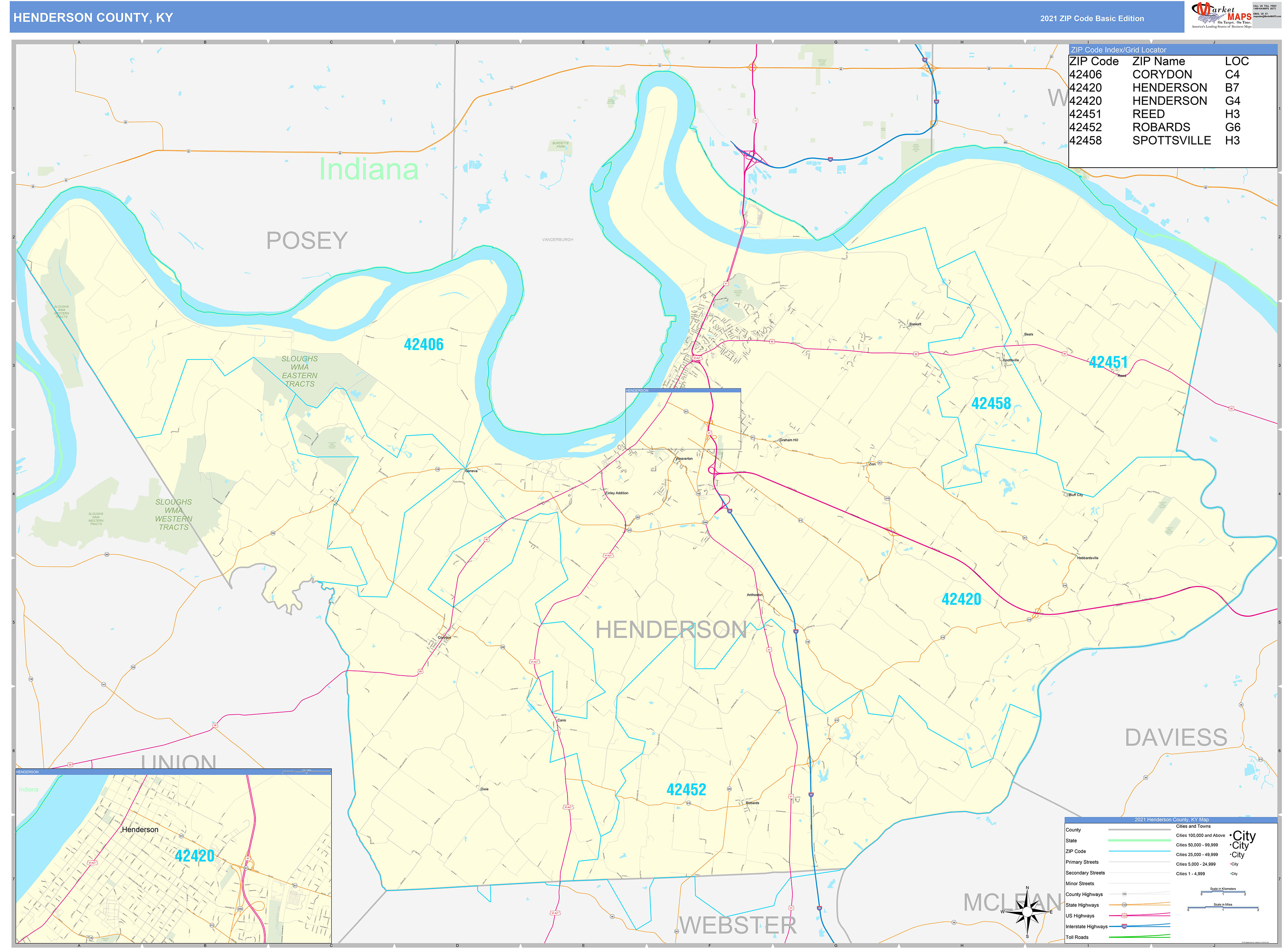Viewport: 1288px width, 949px height.
Task: Click ZIP code 42406 label on the map
Action: pos(425,345)
